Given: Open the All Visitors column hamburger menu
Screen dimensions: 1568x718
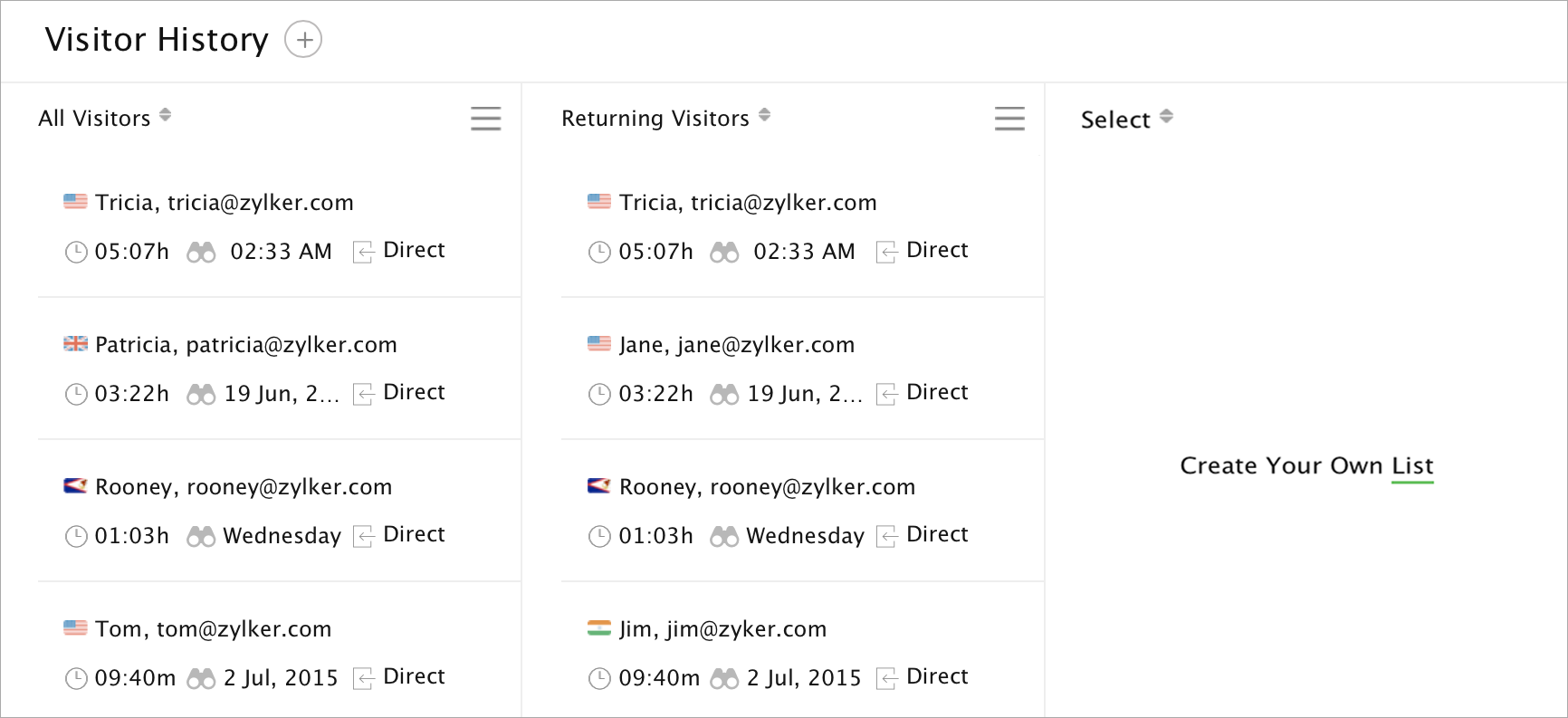Looking at the screenshot, I should click(485, 119).
